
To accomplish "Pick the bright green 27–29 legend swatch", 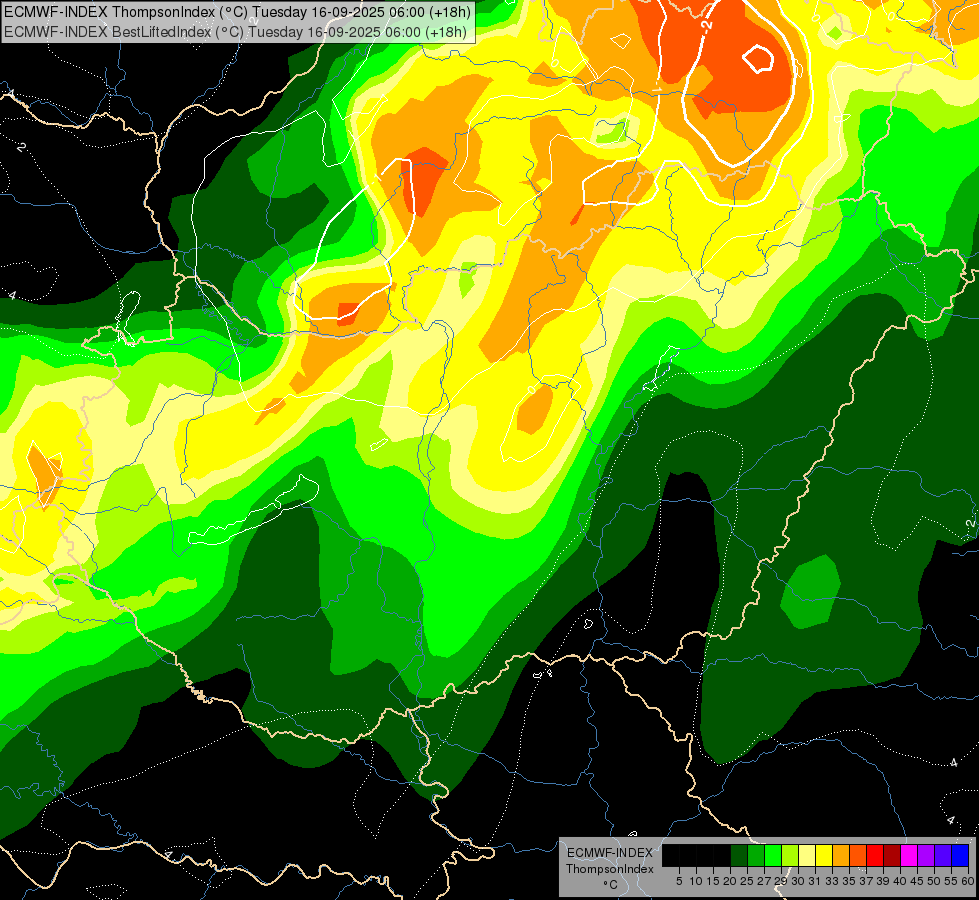I will click(x=773, y=855).
